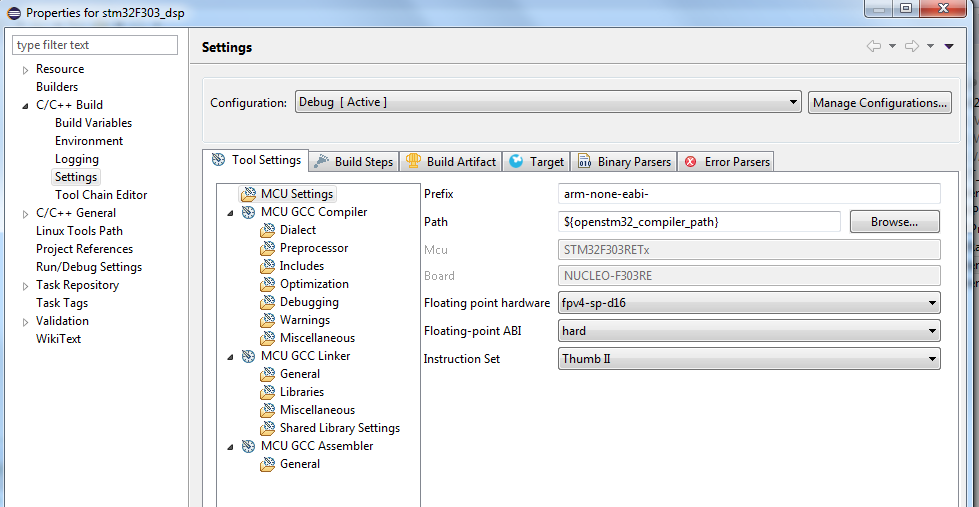The image size is (979, 507).
Task: Collapse the MCU GCC Assembler node
Action: point(230,447)
